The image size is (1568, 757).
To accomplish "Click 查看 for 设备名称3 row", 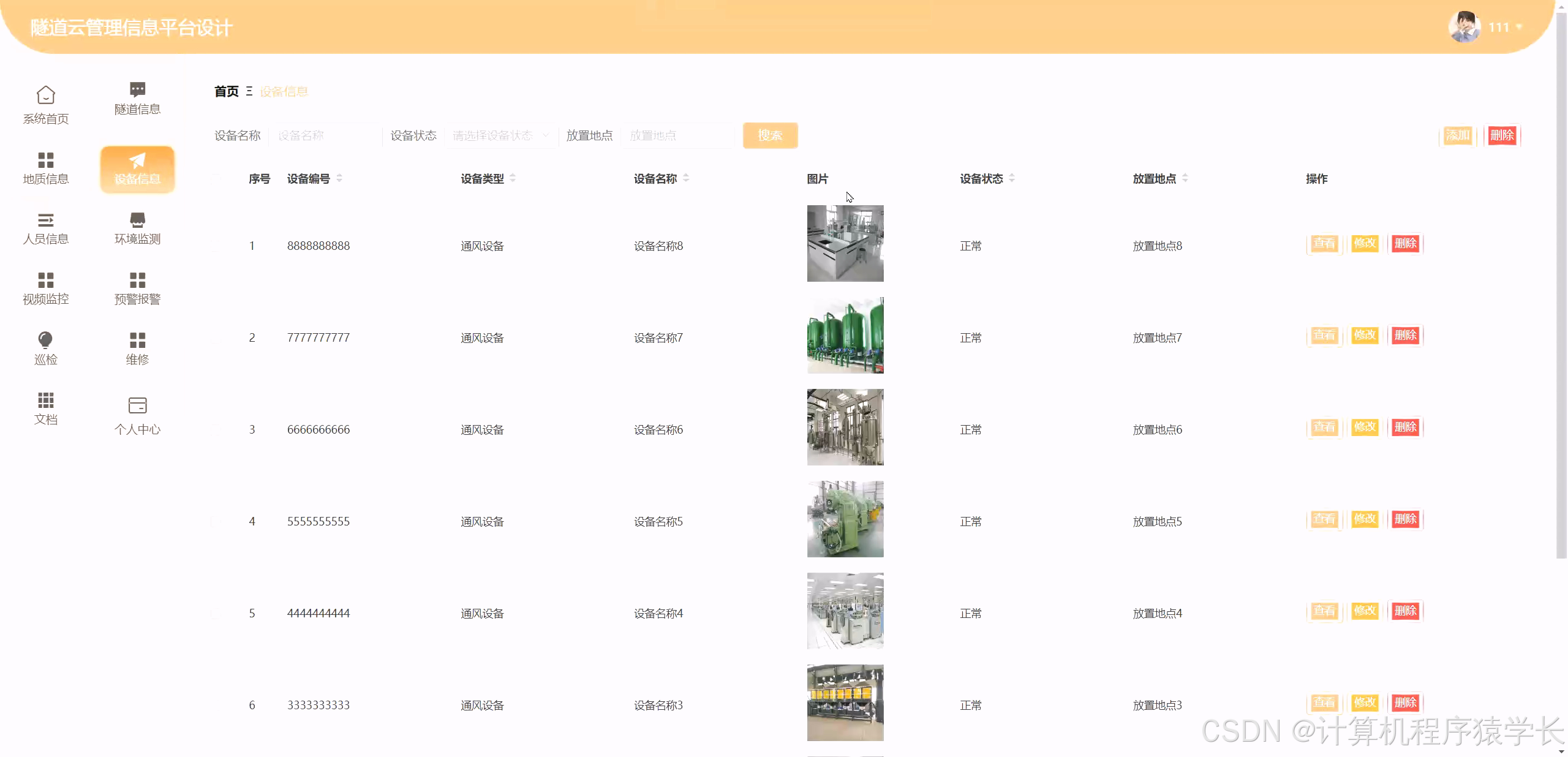I will coord(1324,703).
